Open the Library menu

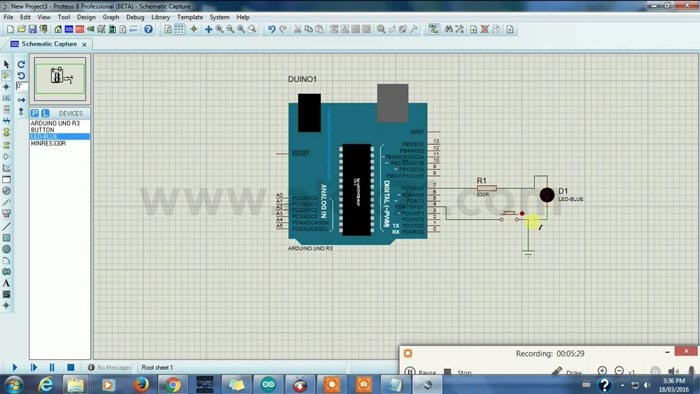point(160,17)
